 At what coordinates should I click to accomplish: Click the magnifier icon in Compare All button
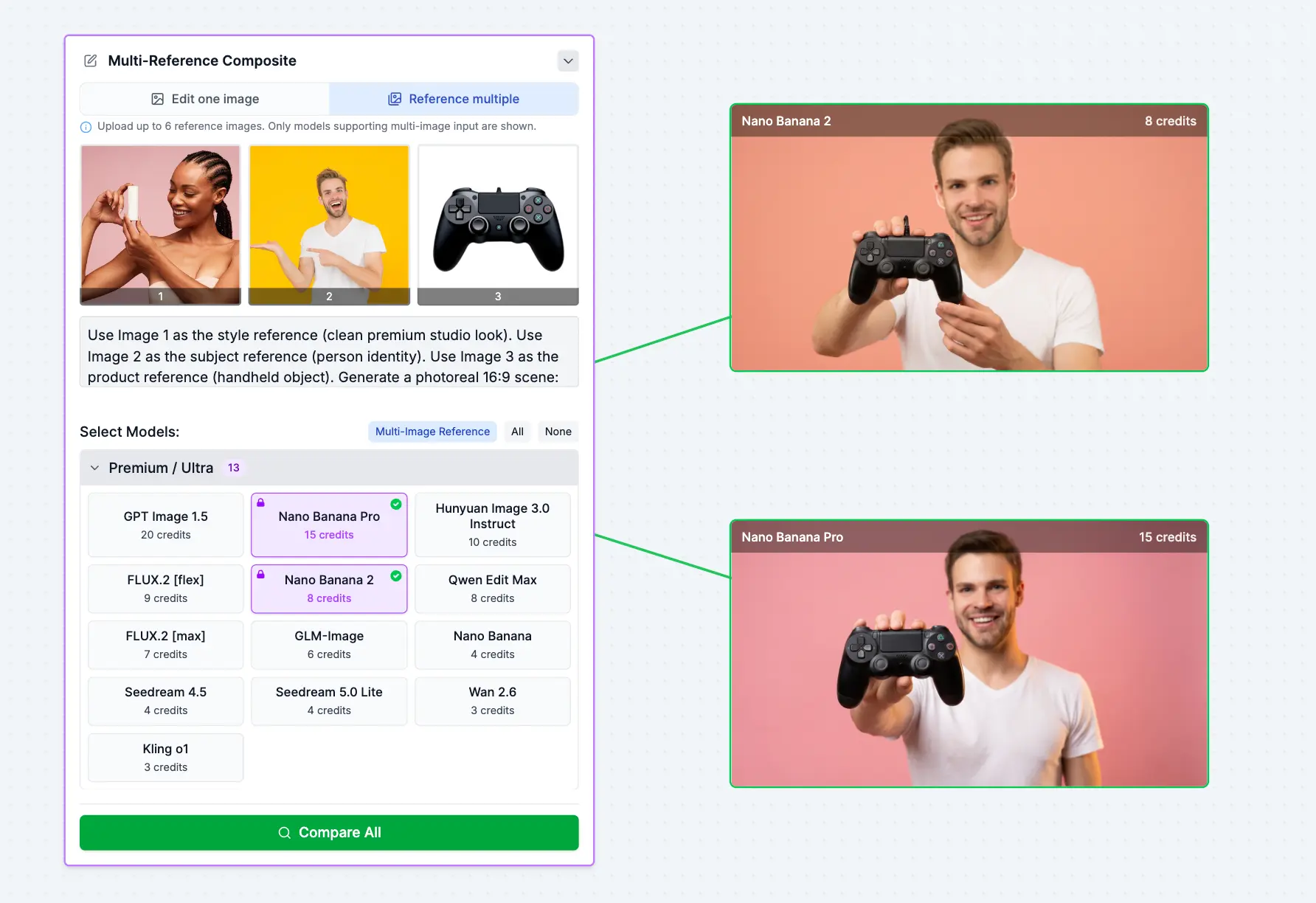[x=284, y=833]
